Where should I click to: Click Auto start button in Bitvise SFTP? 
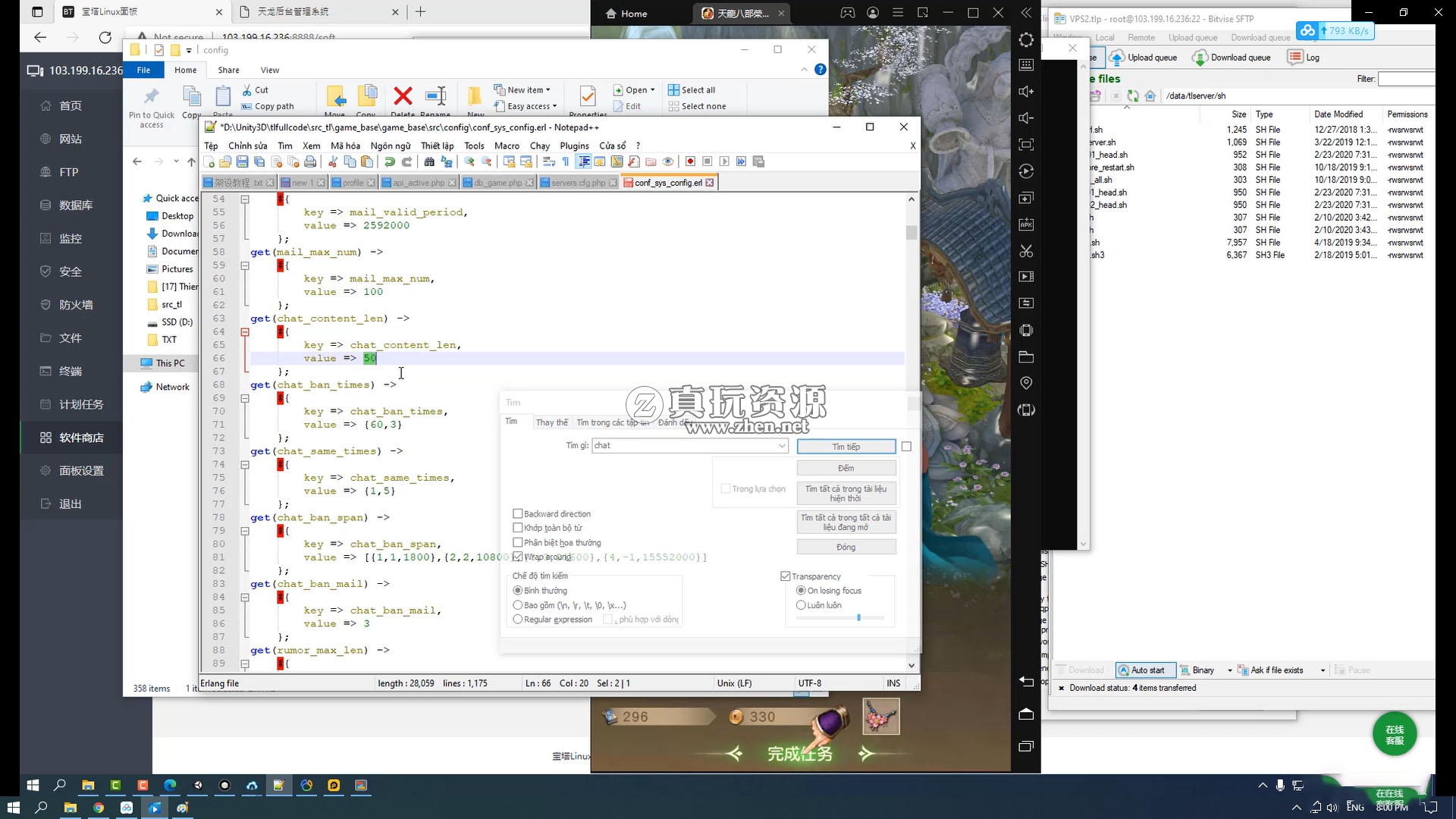click(1146, 670)
